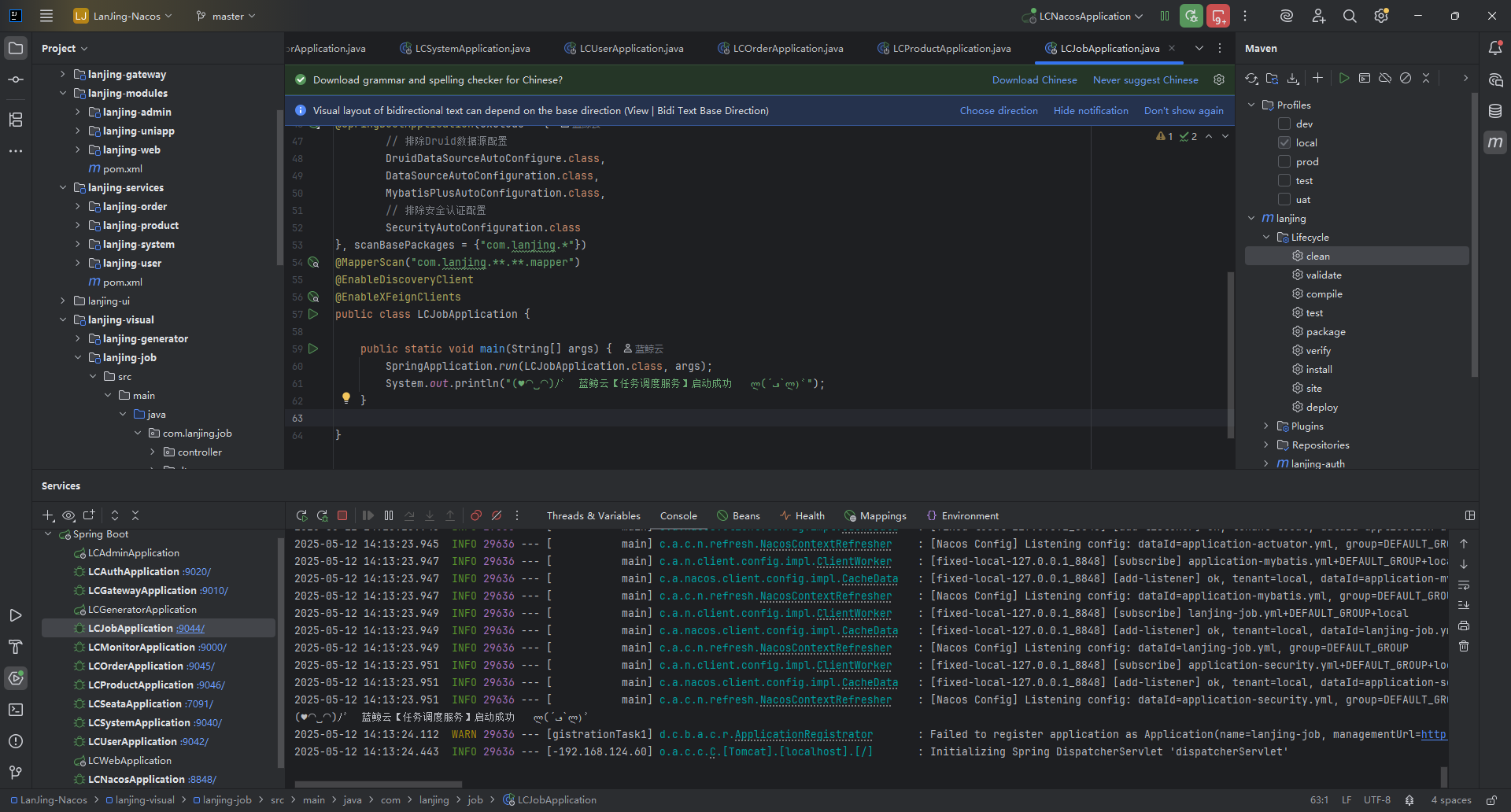Viewport: 1511px width, 812px height.
Task: Click Maven add project plus icon
Action: pyautogui.click(x=1317, y=78)
